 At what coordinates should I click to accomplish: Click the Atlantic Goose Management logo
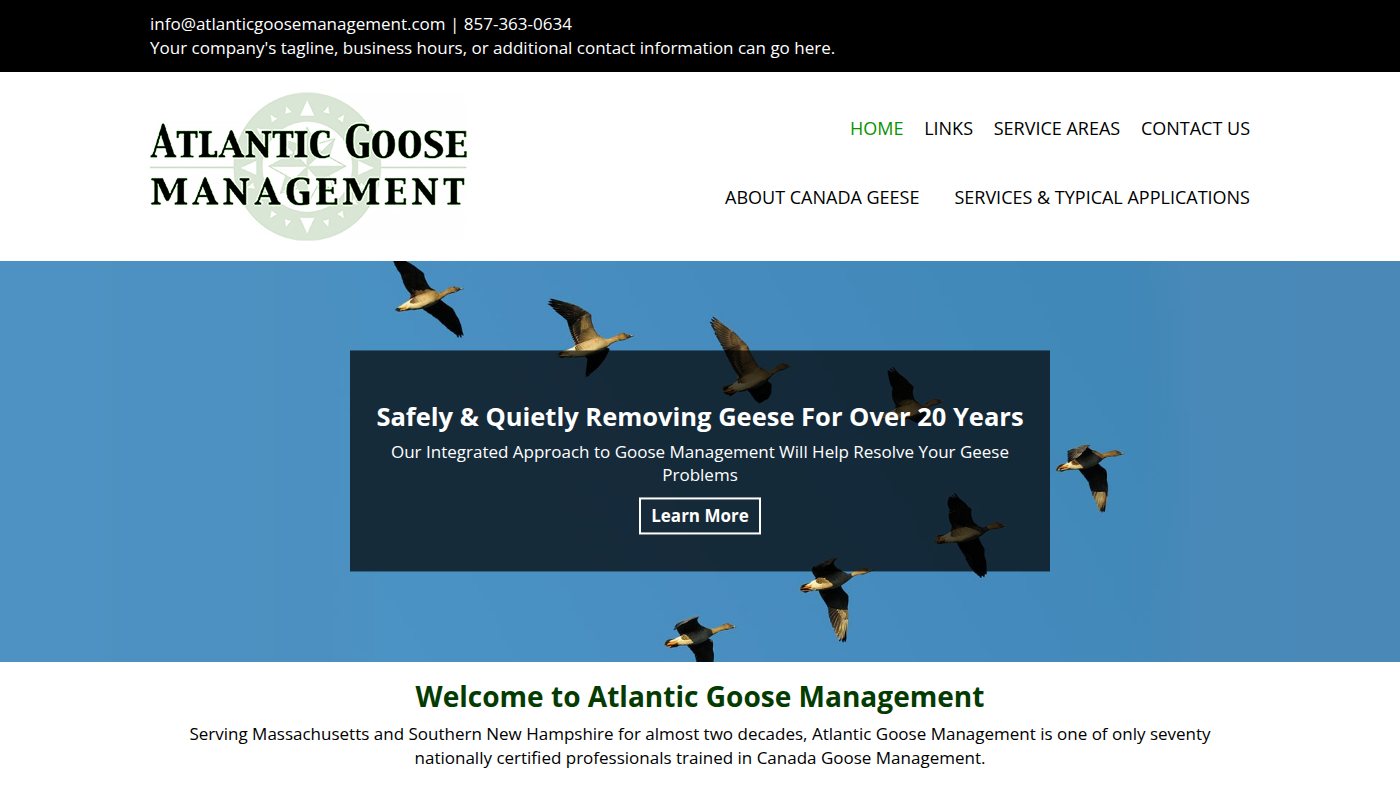pos(308,166)
